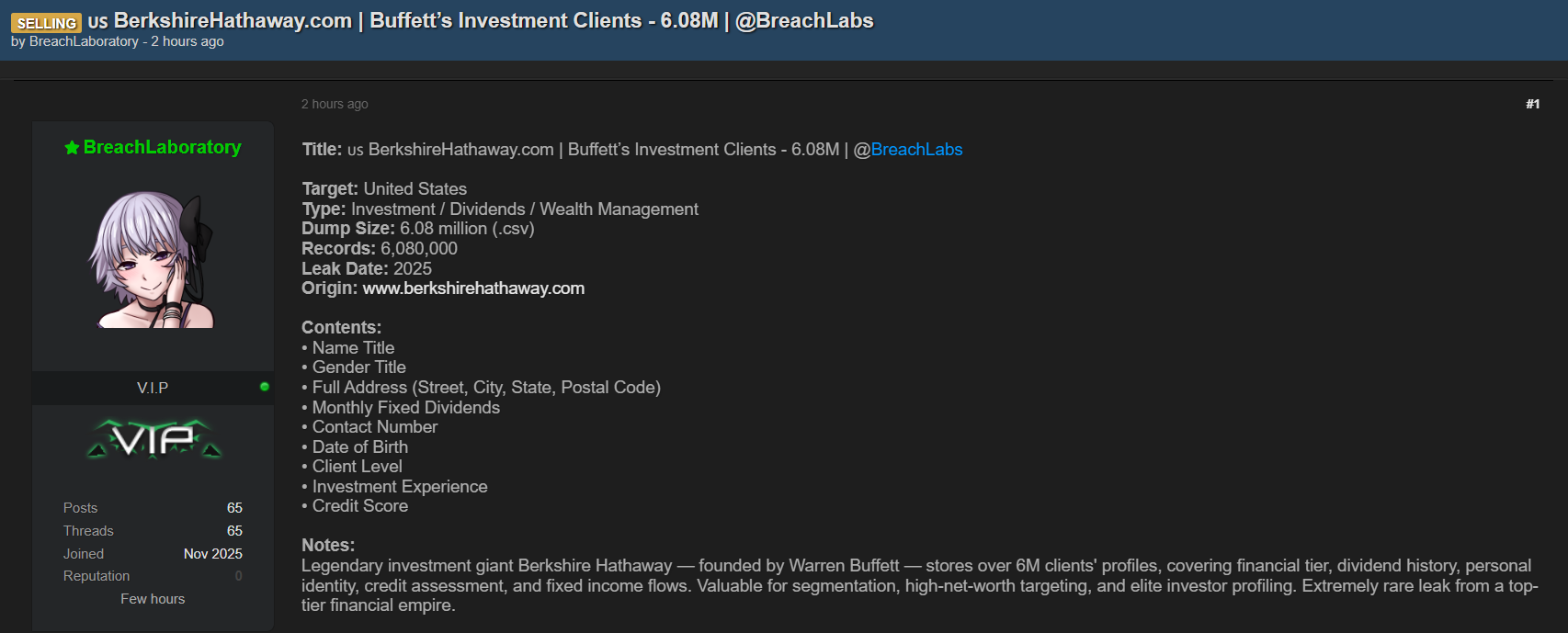Screen dimensions: 1568x633
Task: Select the Title line of the post body
Action: click(x=631, y=149)
